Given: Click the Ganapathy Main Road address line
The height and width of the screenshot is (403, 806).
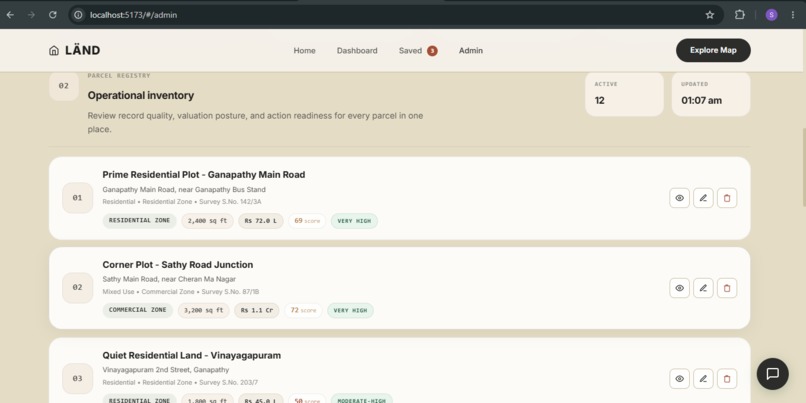Looking at the screenshot, I should click(184, 190).
